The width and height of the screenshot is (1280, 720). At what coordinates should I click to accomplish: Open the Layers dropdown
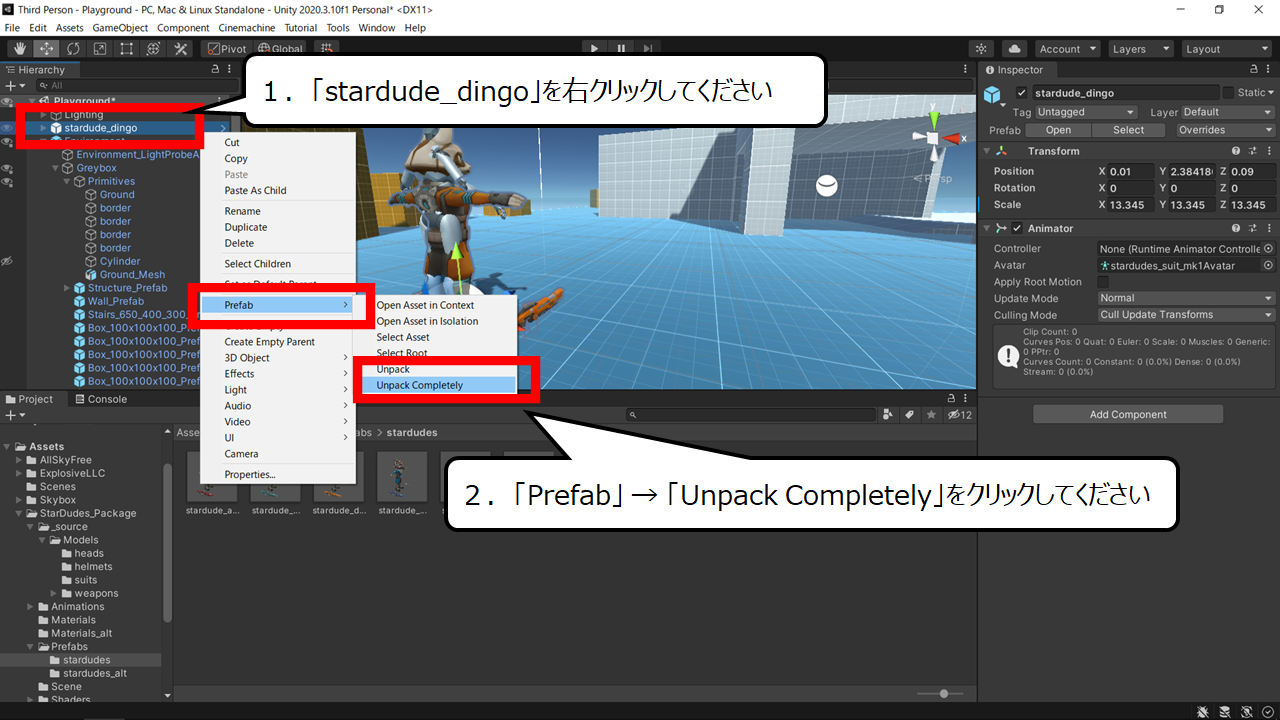[1139, 49]
